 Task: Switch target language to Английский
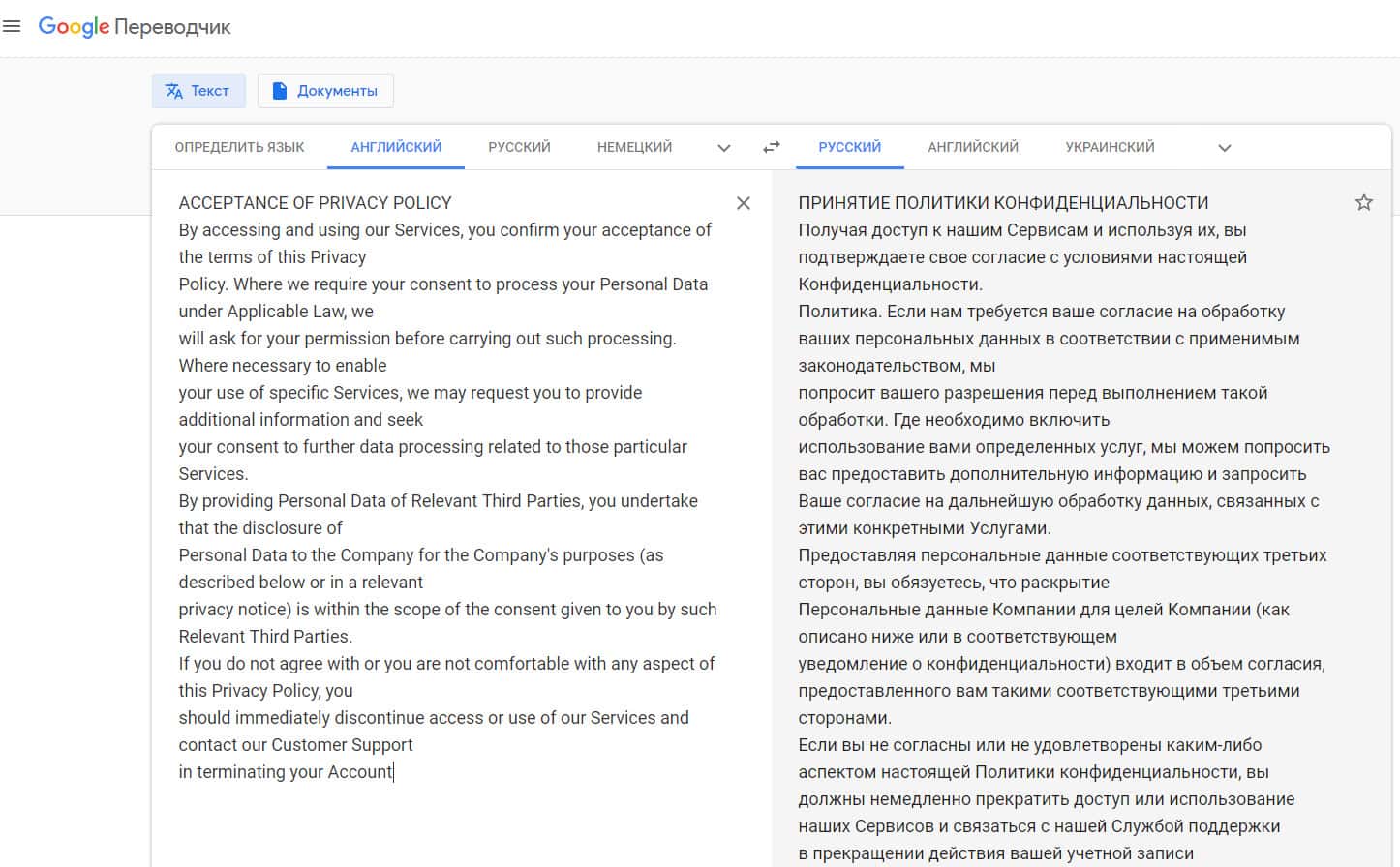coord(973,147)
